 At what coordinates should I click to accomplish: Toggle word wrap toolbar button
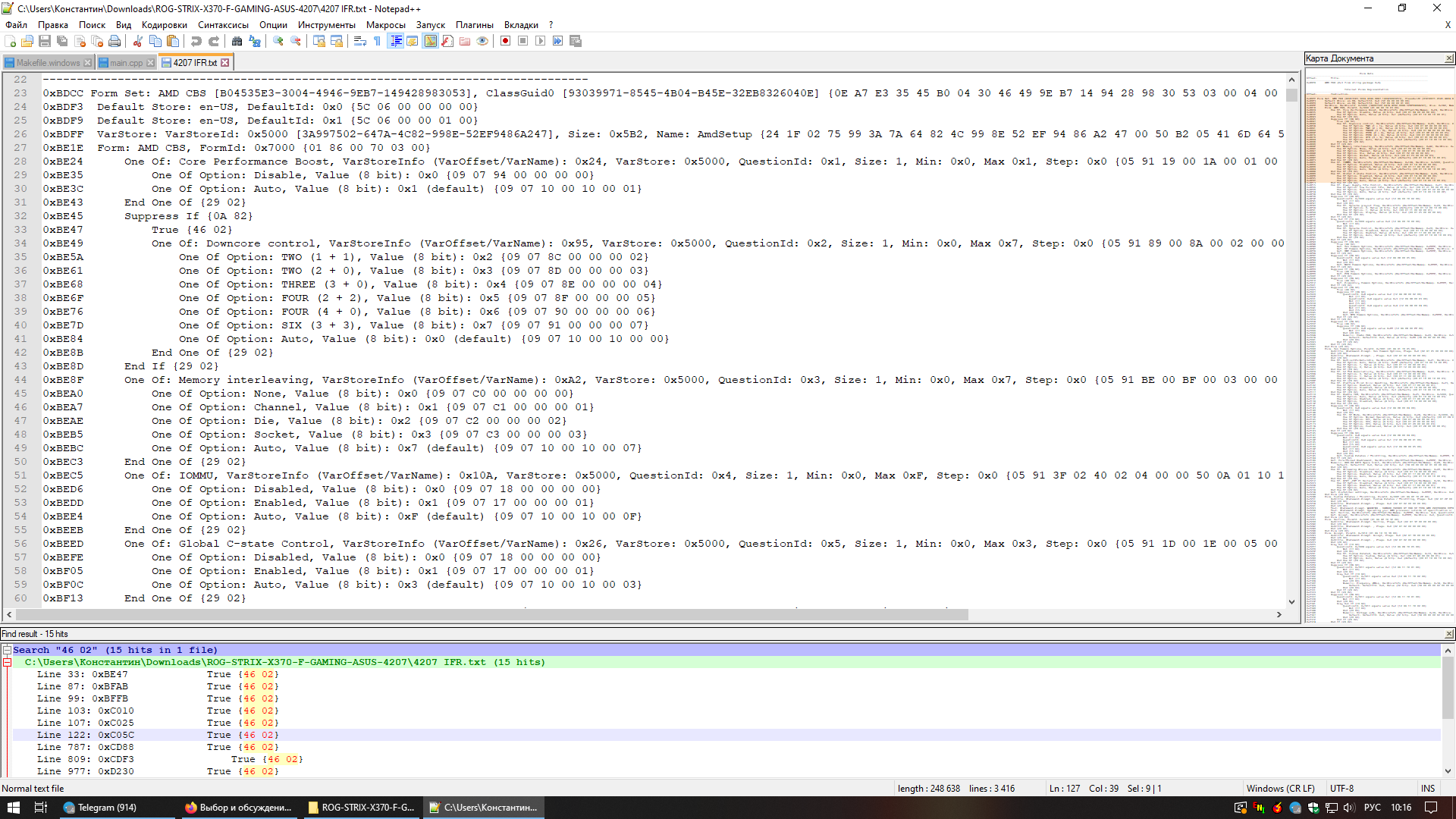click(360, 41)
